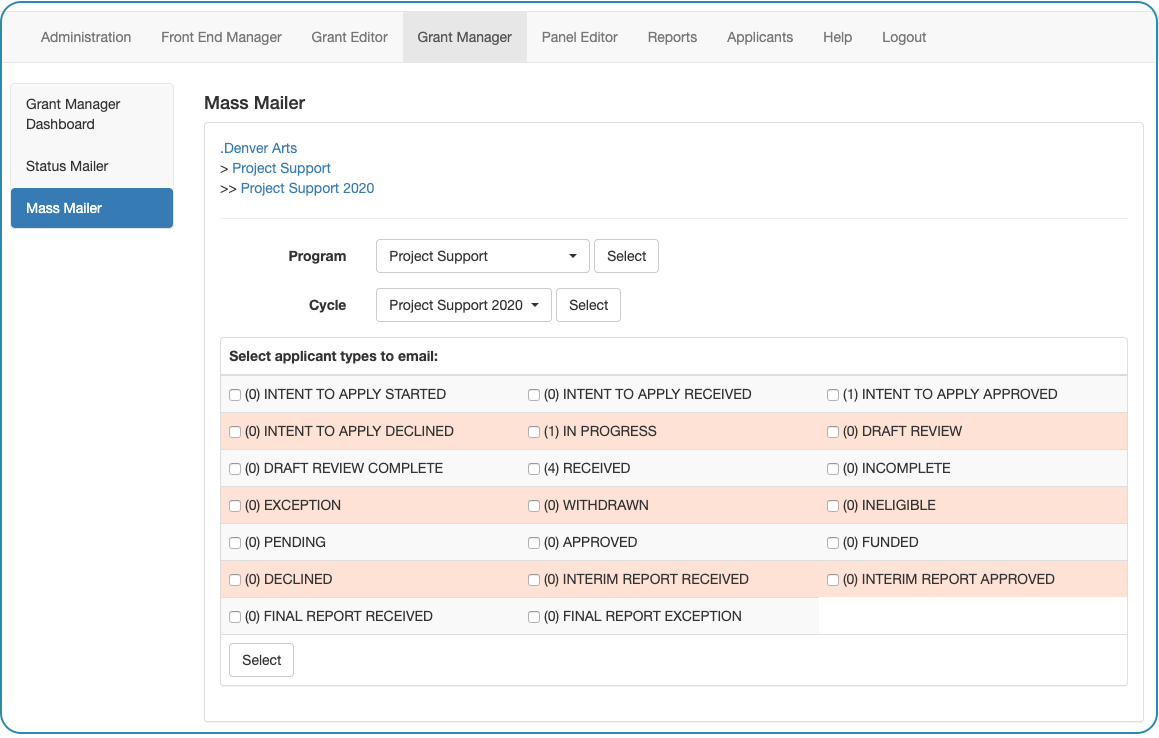Image resolution: width=1159 pixels, height=738 pixels.
Task: Click the Select button next to Program
Action: (x=626, y=256)
